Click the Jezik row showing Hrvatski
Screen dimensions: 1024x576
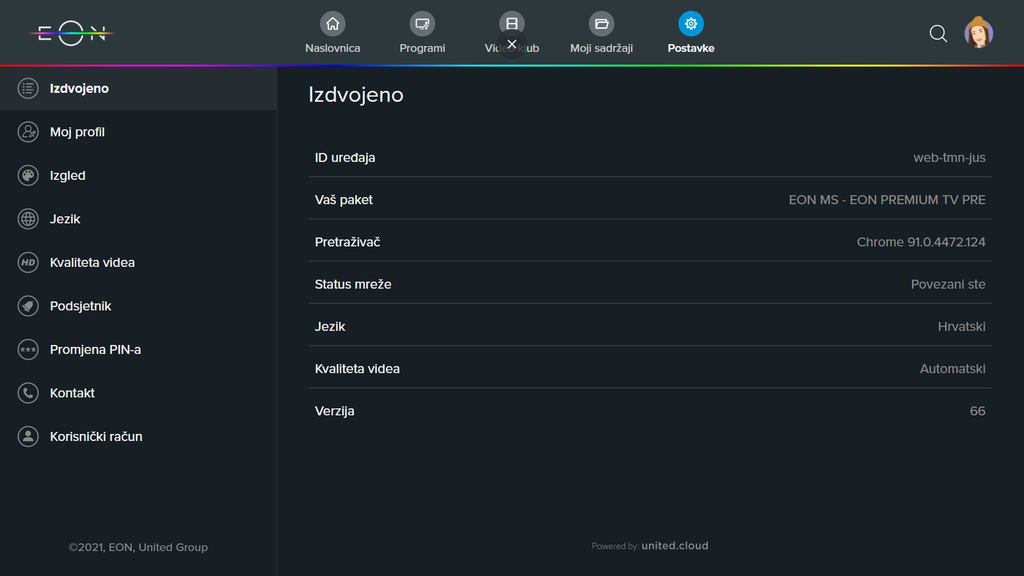tap(650, 326)
